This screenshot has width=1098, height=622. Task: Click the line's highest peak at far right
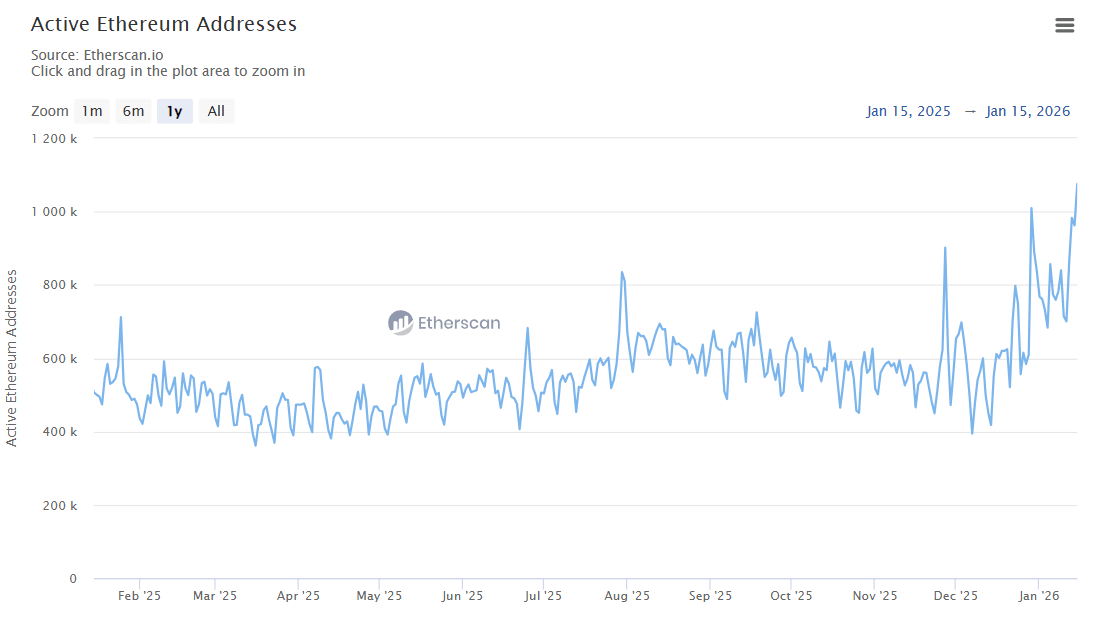tap(1076, 184)
